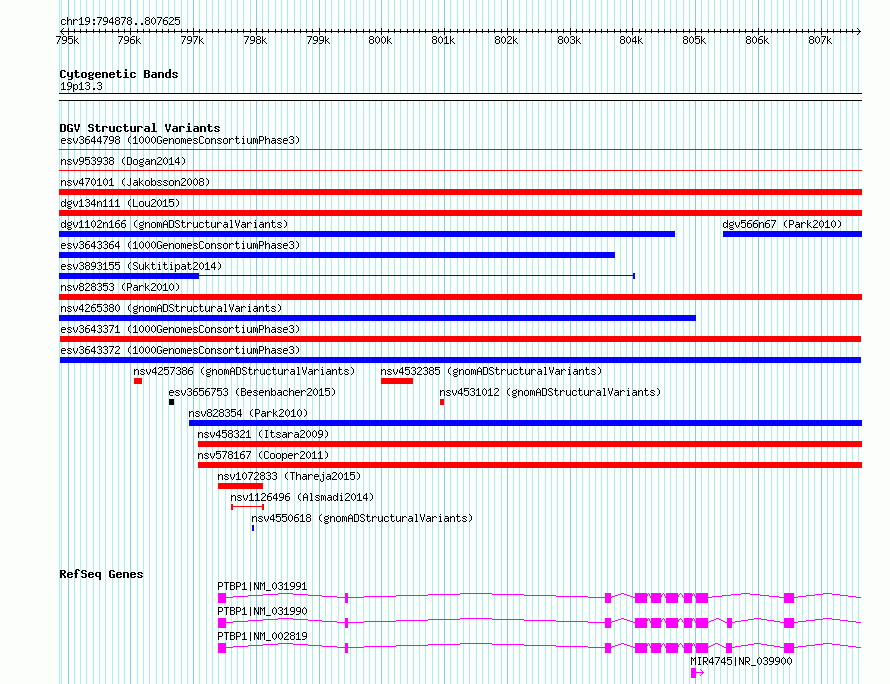Screen dimensions: 890x684
Task: Click the thick blue segment of esv3893155
Action: (x=129, y=276)
